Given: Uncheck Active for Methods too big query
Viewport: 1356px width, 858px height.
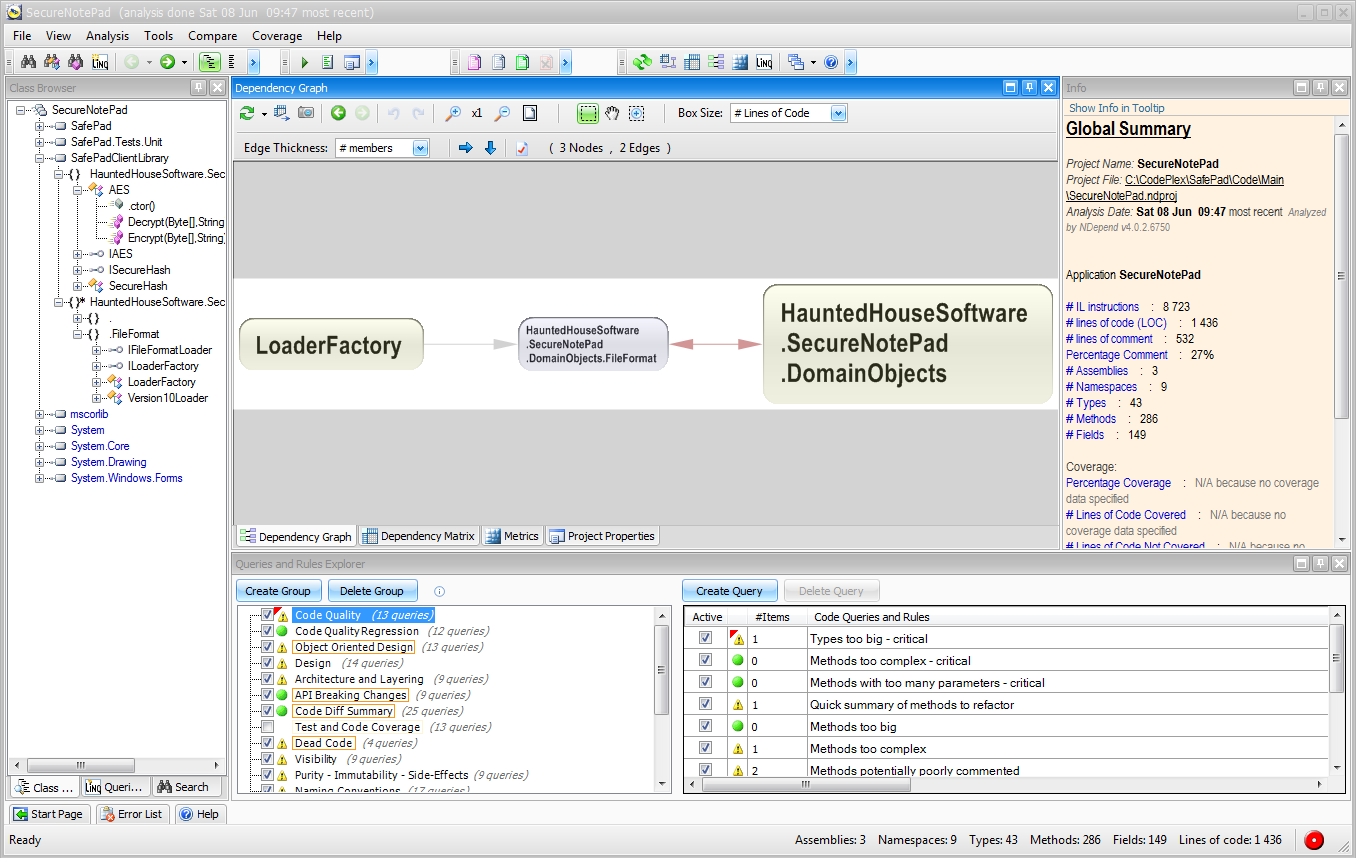Looking at the screenshot, I should [x=705, y=727].
